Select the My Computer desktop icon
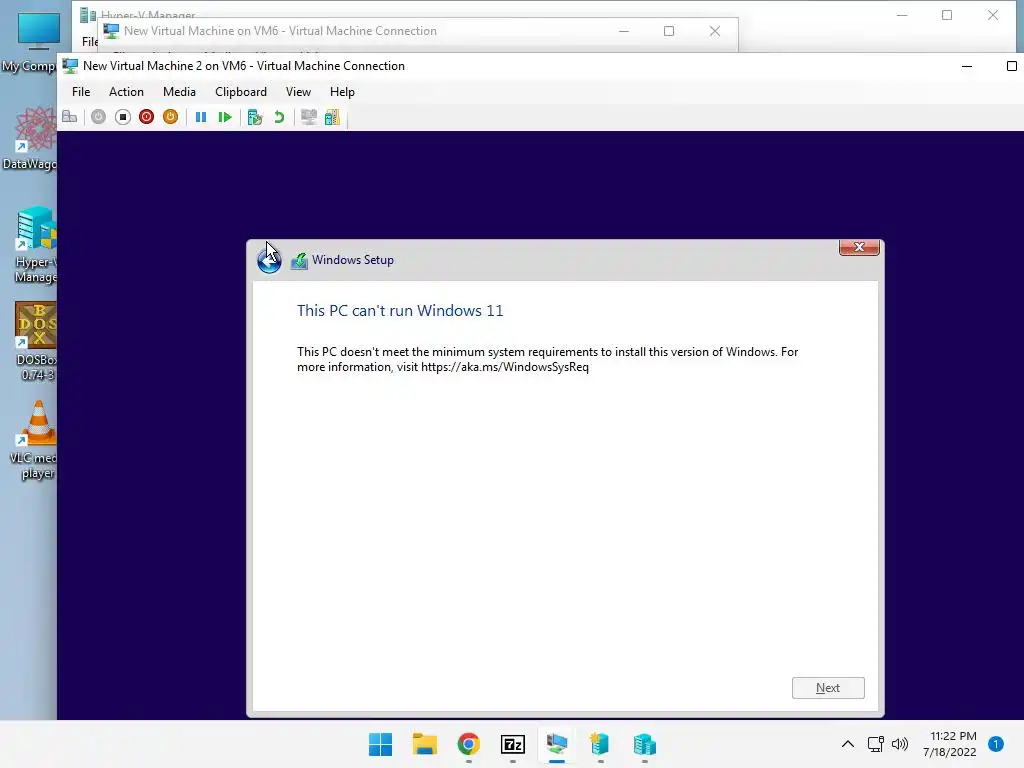This screenshot has height=768, width=1024. pyautogui.click(x=31, y=43)
